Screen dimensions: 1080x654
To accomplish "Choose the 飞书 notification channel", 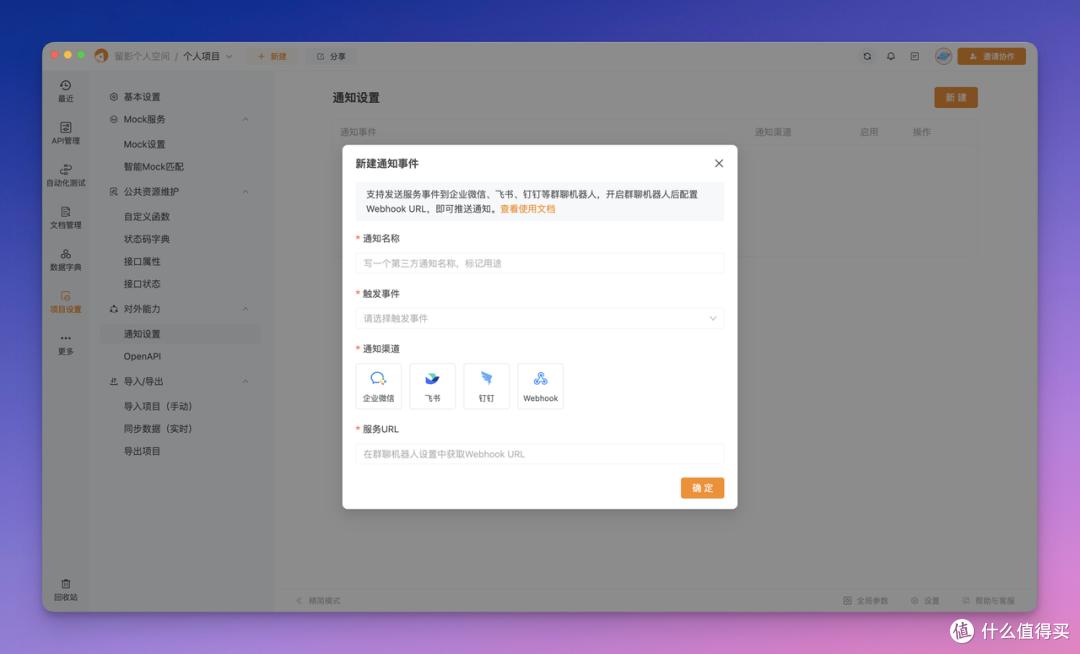I will (432, 386).
